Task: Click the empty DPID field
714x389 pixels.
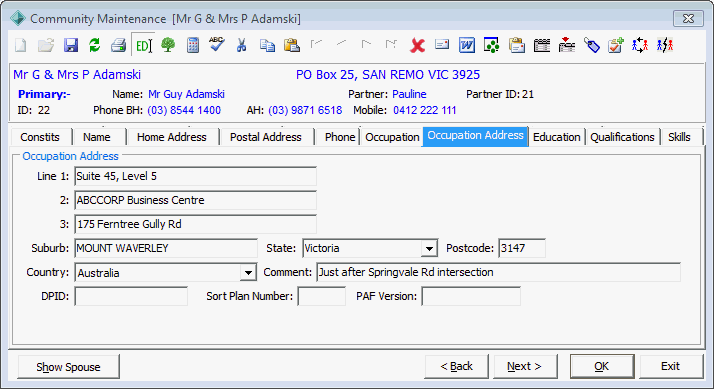Action: point(131,297)
